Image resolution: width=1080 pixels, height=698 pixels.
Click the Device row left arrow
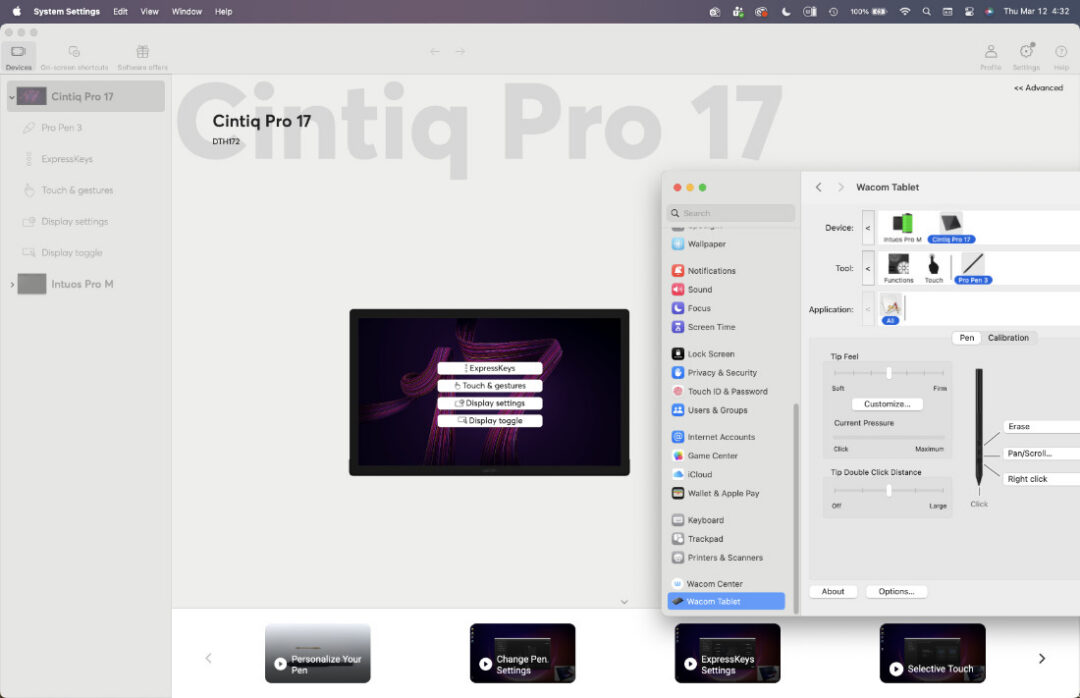coord(868,228)
